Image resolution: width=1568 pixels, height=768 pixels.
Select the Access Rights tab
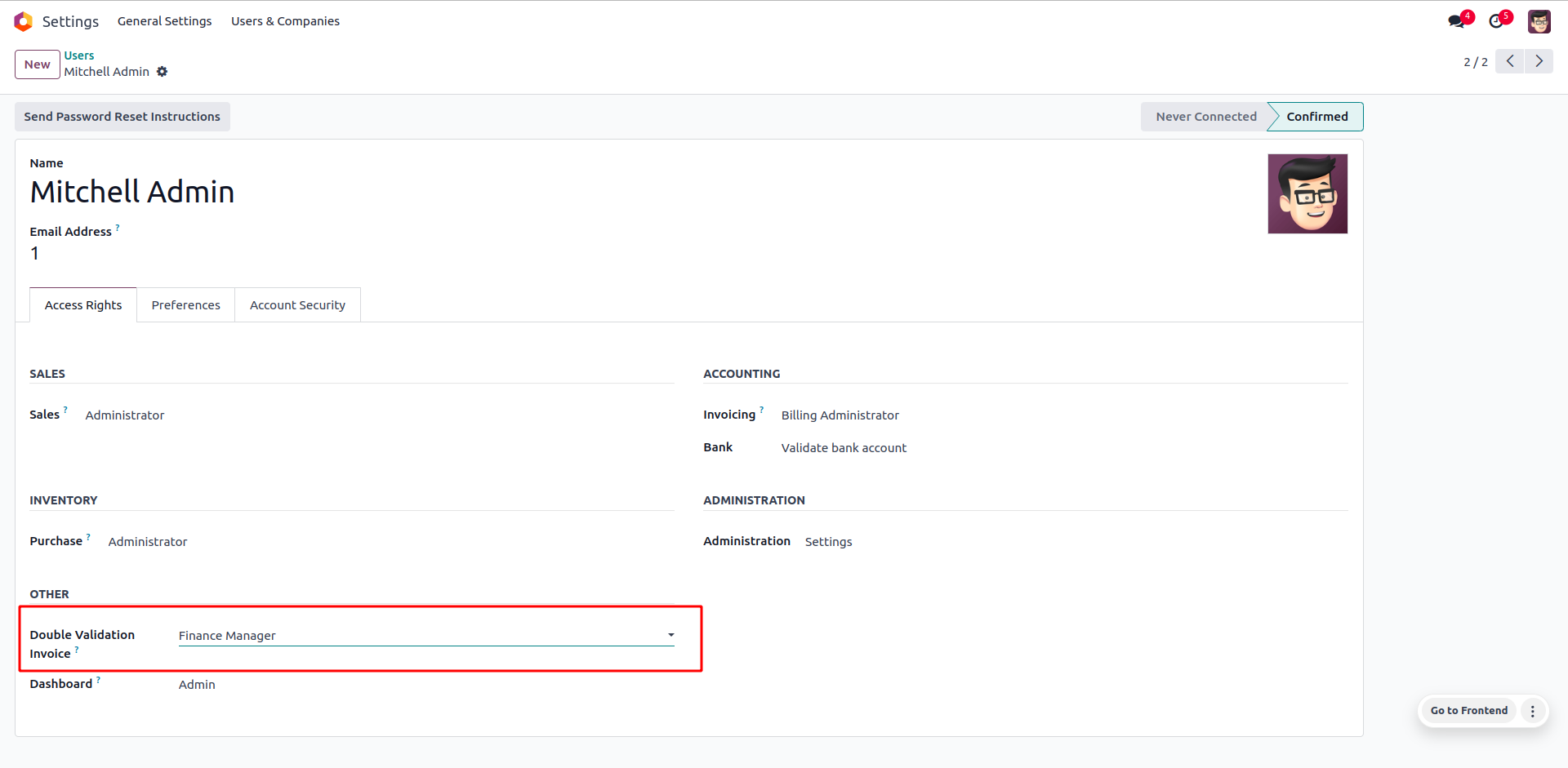[x=83, y=305]
